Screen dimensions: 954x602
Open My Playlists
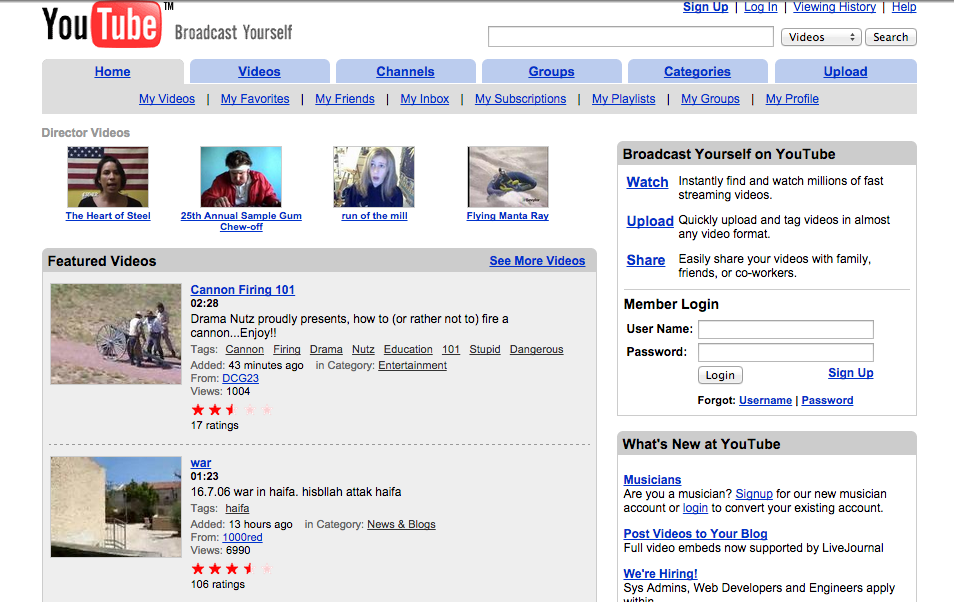(624, 99)
